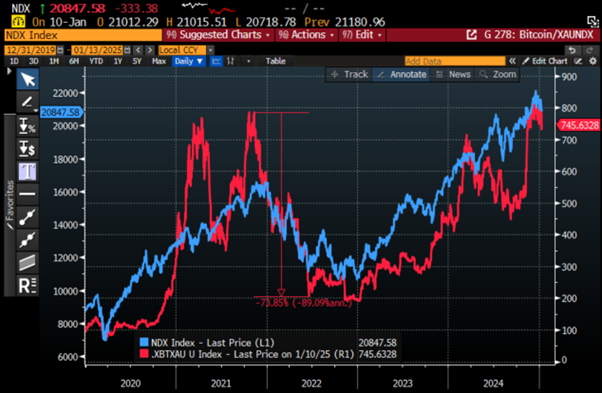602x393 pixels.
Task: Activate Zoom mode
Action: coord(498,74)
